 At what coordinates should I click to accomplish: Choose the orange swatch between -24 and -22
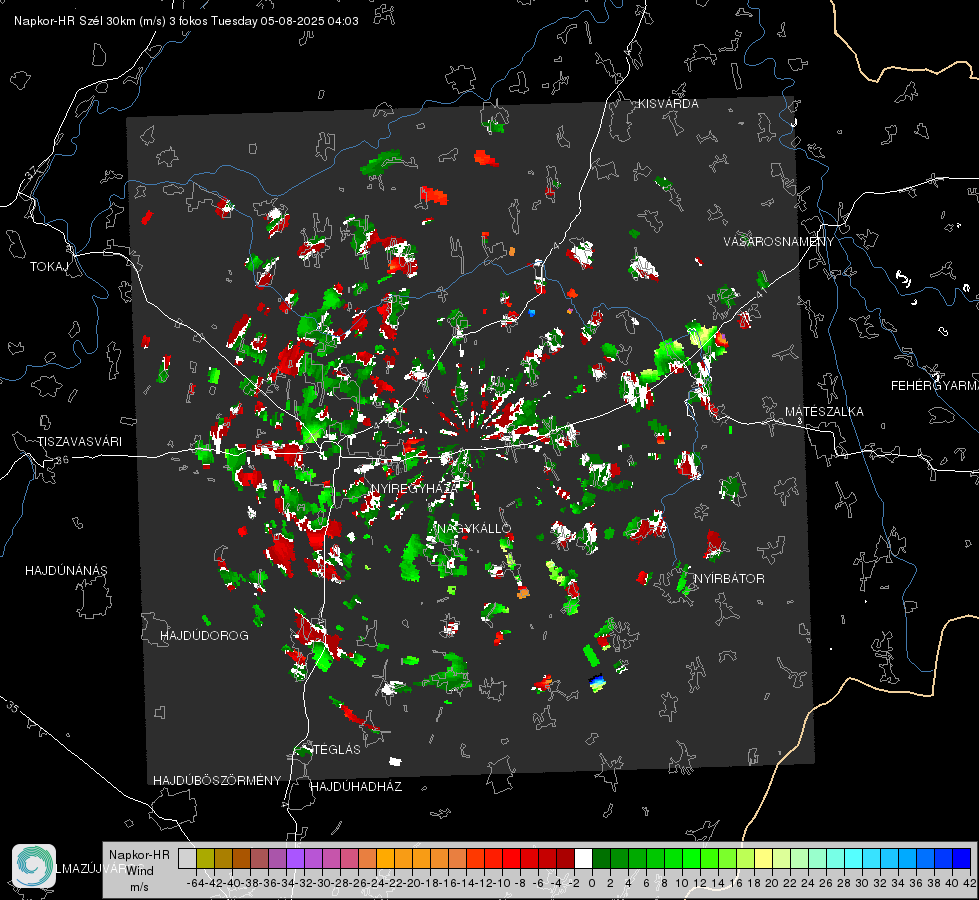385,859
